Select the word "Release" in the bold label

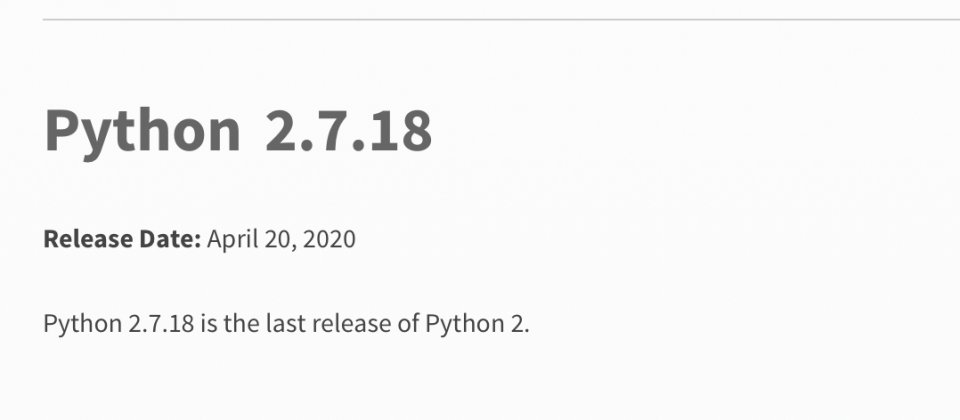(x=88, y=239)
